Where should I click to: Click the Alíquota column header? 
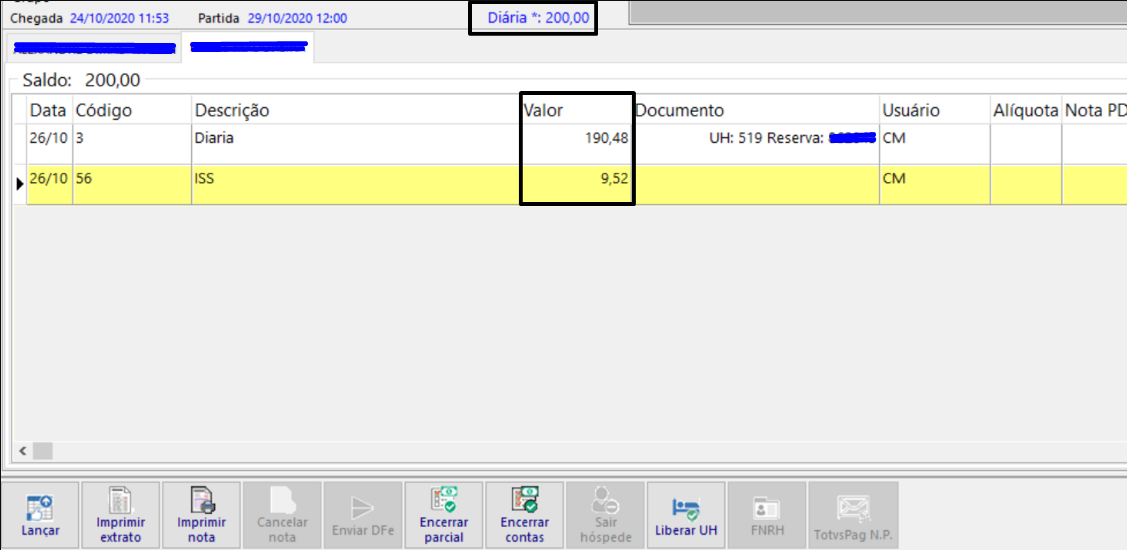(x=1026, y=110)
